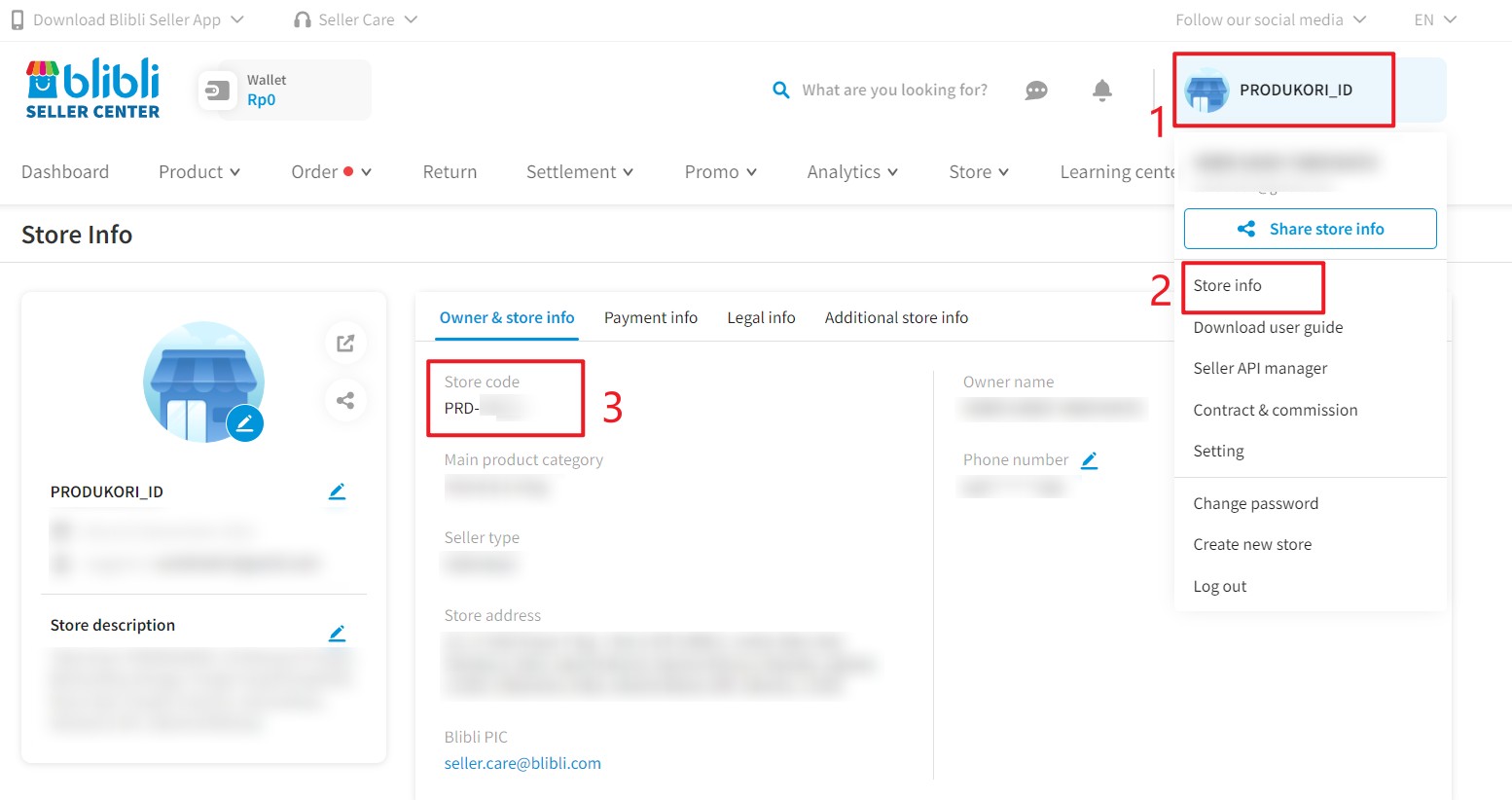Image resolution: width=1512 pixels, height=800 pixels.
Task: Click the search magnifier icon
Action: 780,90
